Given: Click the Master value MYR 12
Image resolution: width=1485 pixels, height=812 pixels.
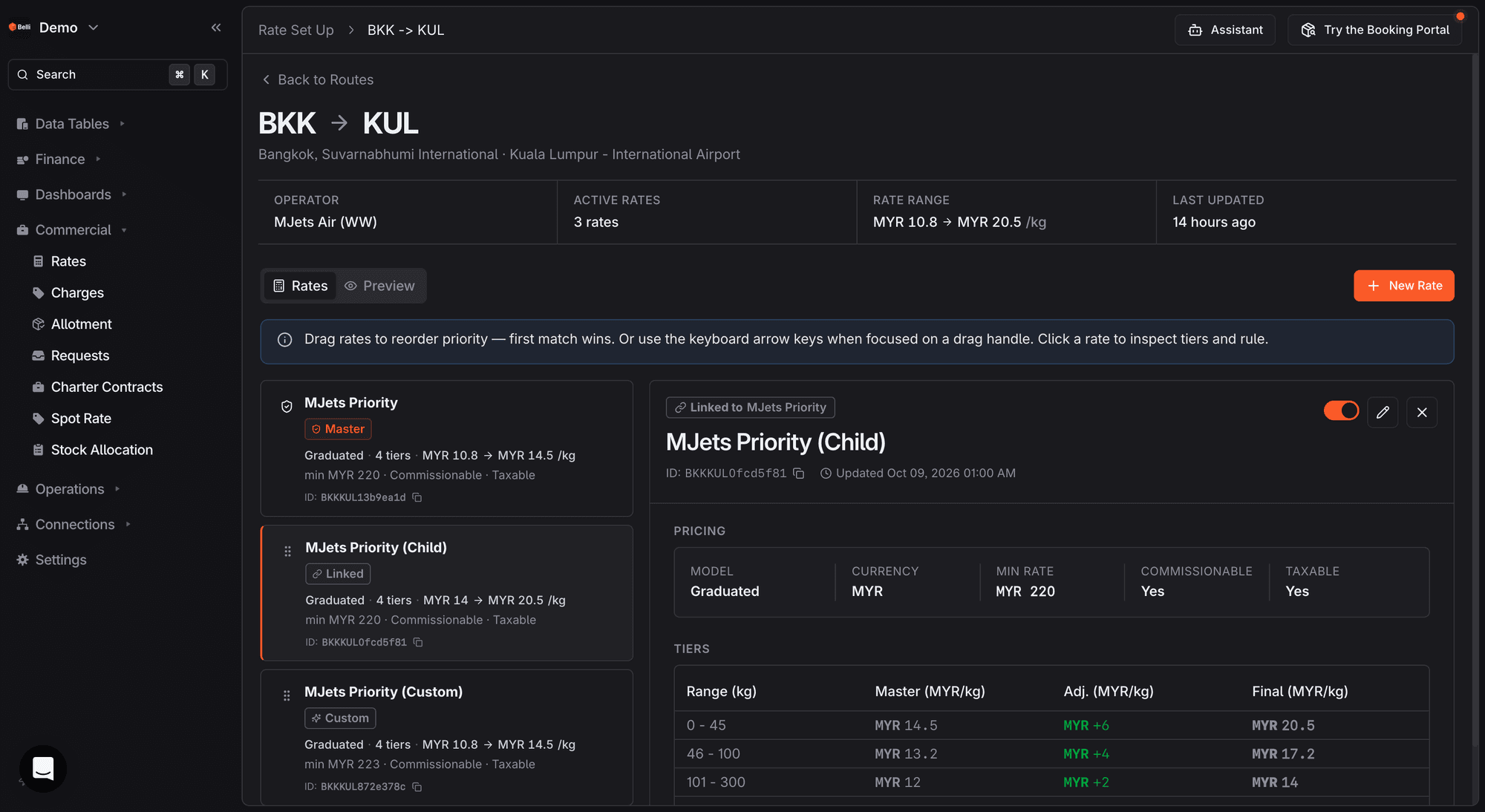Looking at the screenshot, I should (x=897, y=782).
